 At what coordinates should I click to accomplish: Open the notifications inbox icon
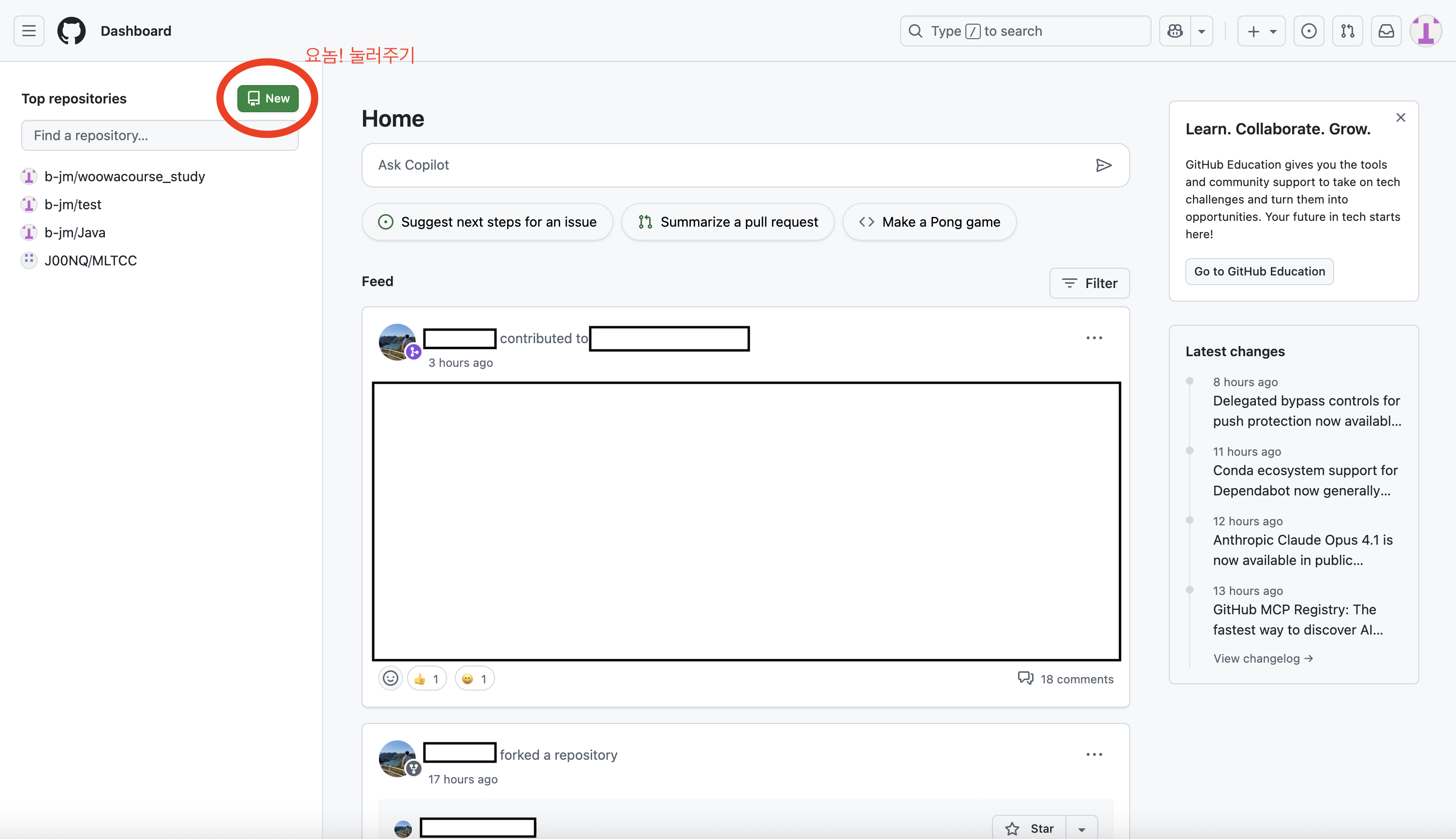1386,31
